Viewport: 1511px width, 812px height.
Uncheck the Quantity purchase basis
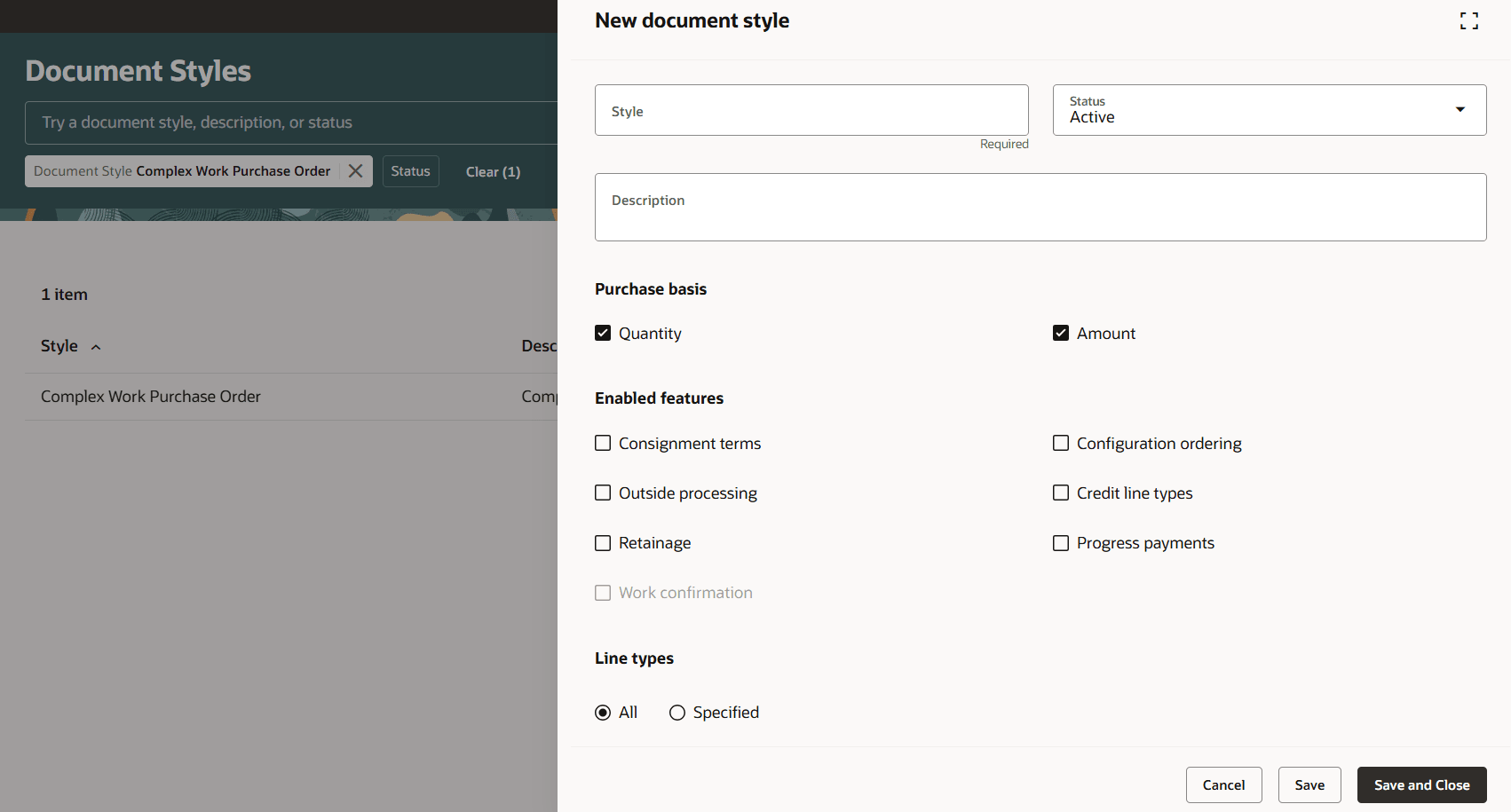tap(603, 334)
